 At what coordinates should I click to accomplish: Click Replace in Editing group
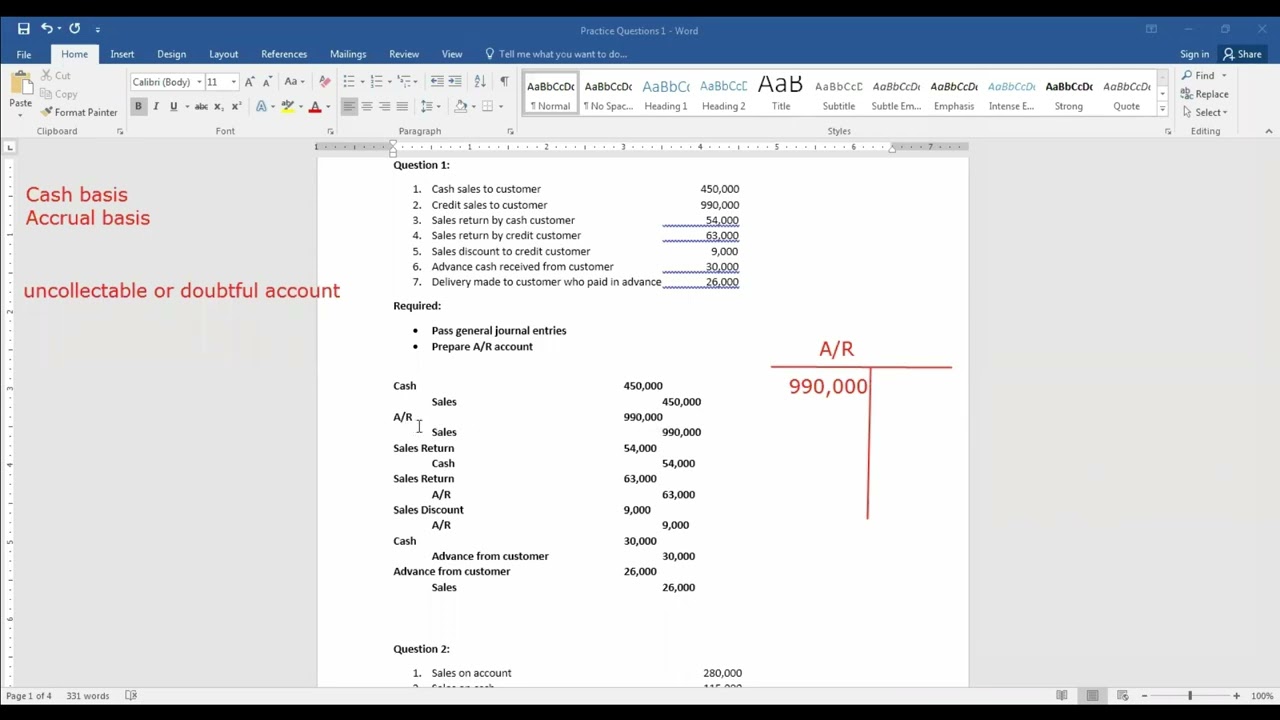point(1205,94)
